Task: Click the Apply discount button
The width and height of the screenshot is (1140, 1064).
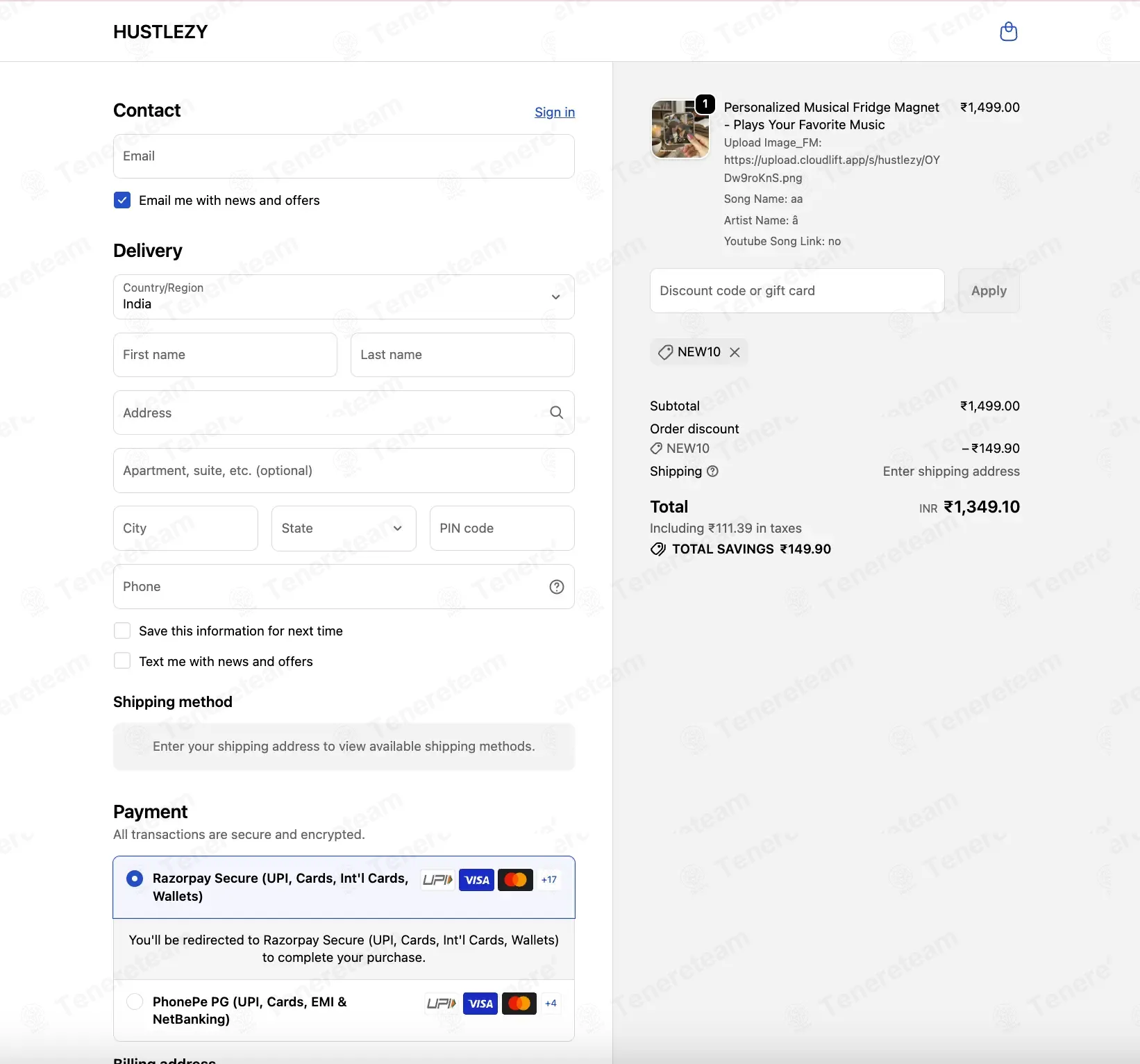Action: click(989, 291)
